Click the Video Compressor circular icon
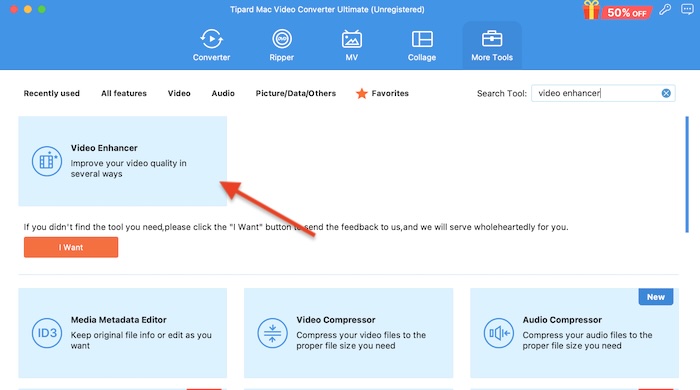Viewport: 700px width, 390px height. [272, 333]
